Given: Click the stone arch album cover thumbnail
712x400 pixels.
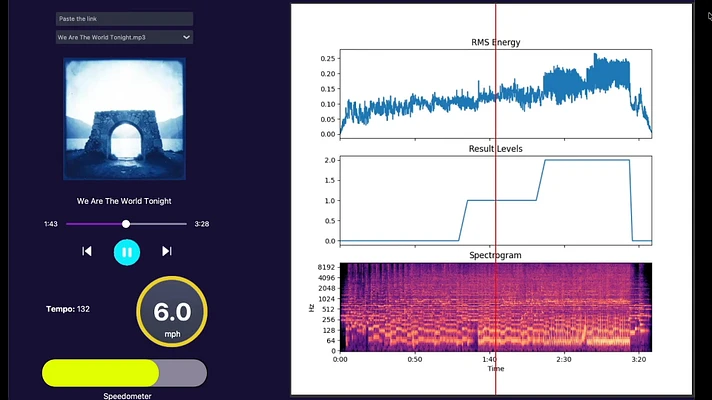Looking at the screenshot, I should pos(124,119).
